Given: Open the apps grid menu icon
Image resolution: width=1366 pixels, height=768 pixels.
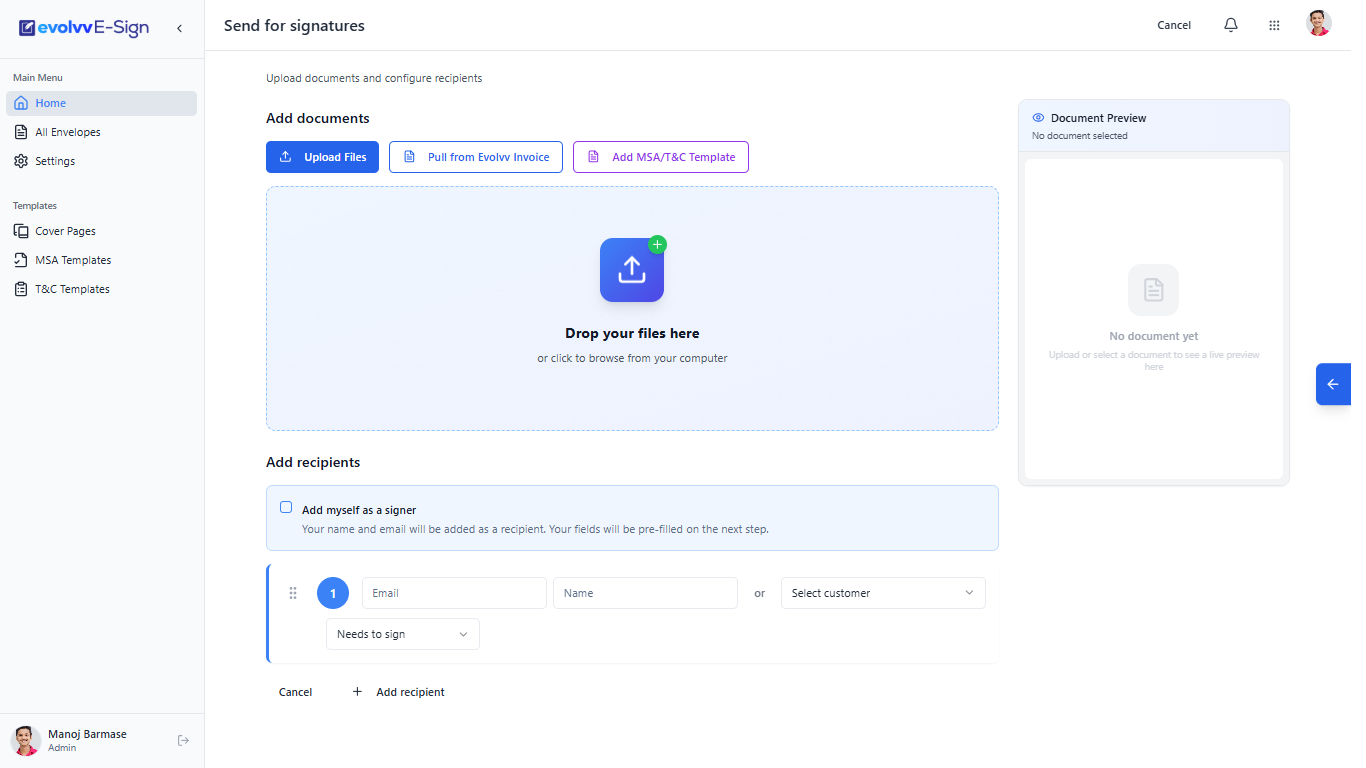Looking at the screenshot, I should tap(1274, 25).
